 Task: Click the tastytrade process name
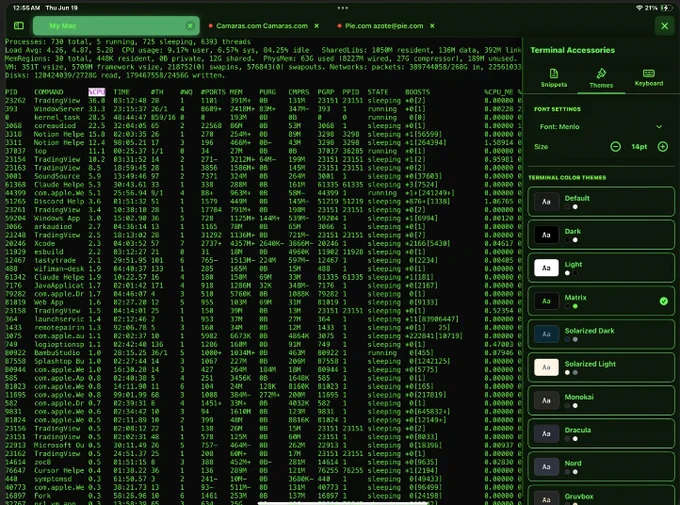55,260
